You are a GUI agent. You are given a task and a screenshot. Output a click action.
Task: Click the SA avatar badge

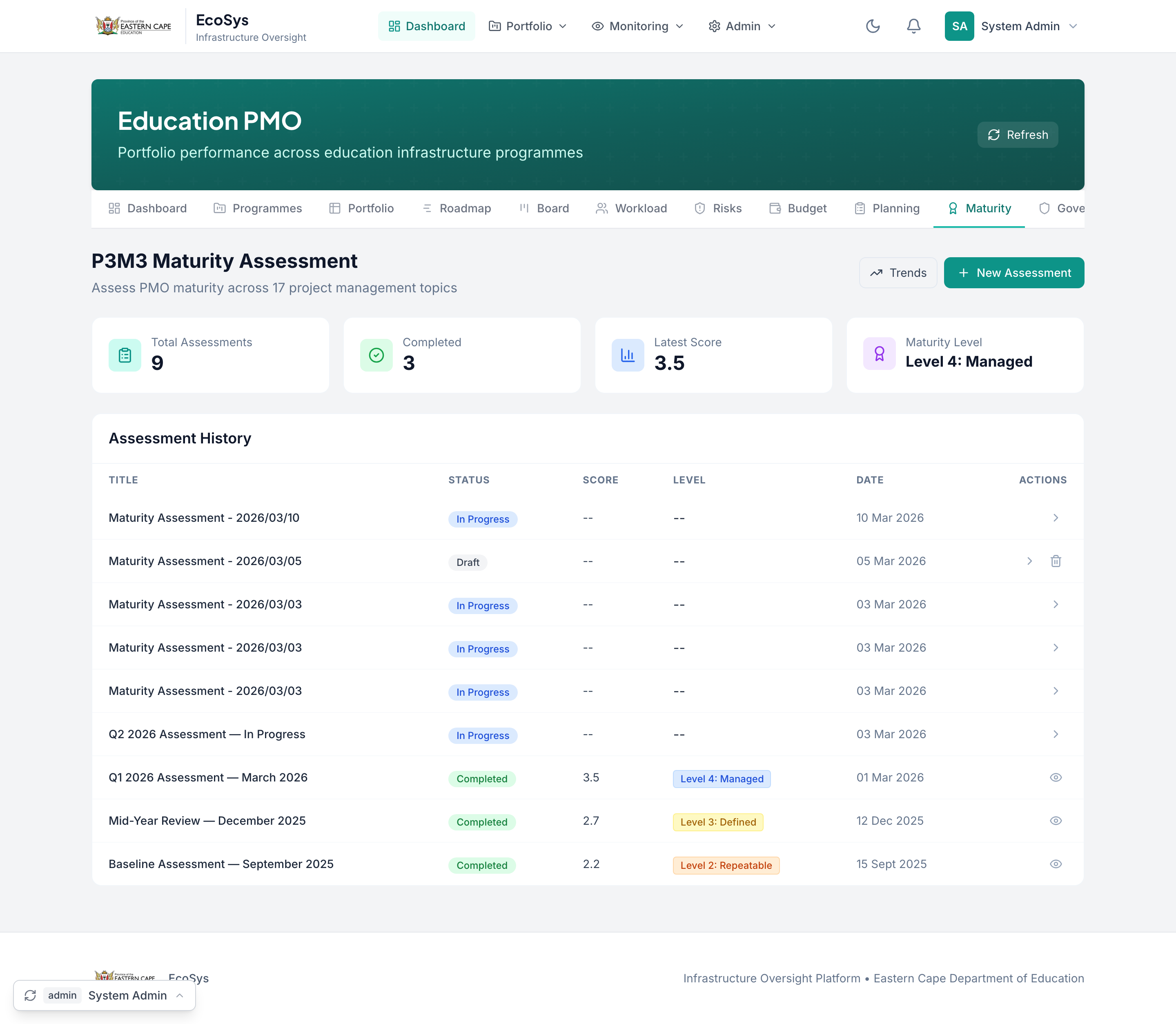959,26
